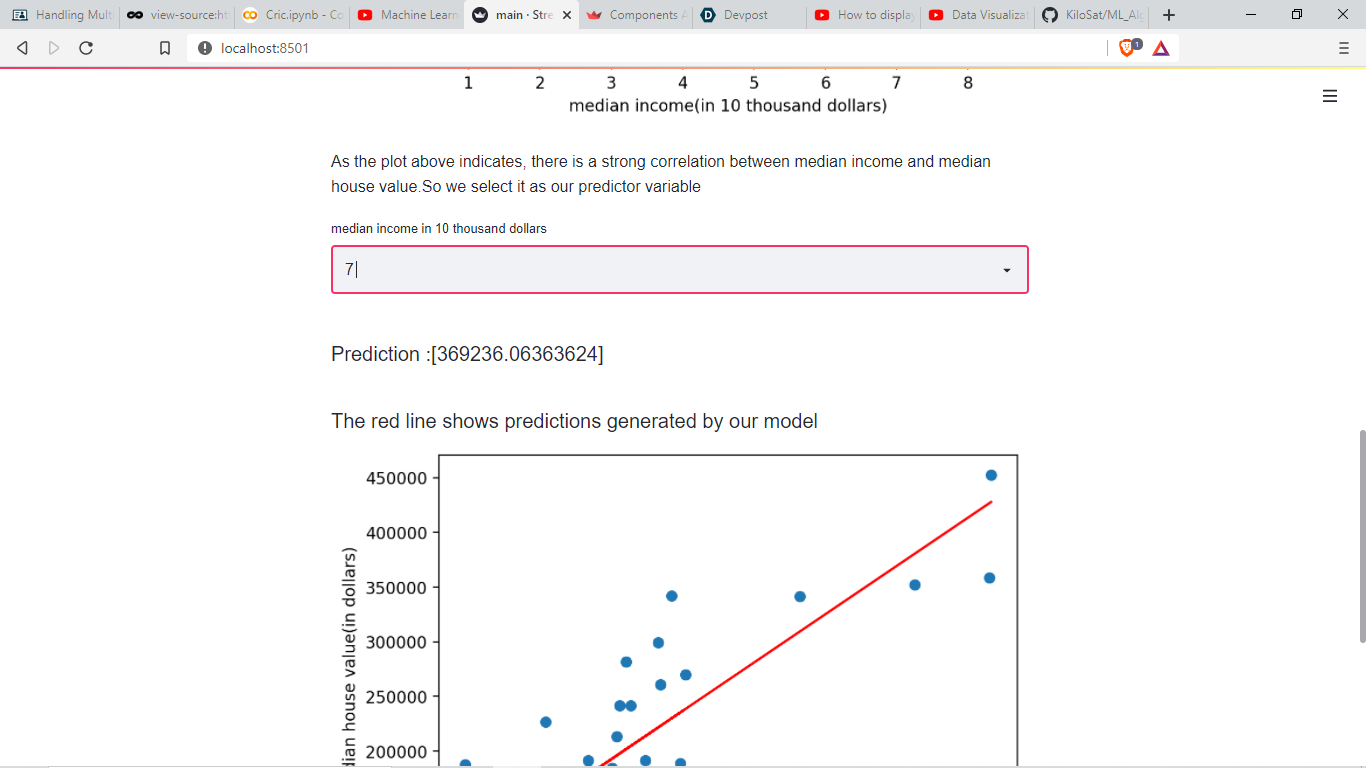Open the Brave Shields lion icon
The height and width of the screenshot is (768, 1366).
coord(1124,47)
